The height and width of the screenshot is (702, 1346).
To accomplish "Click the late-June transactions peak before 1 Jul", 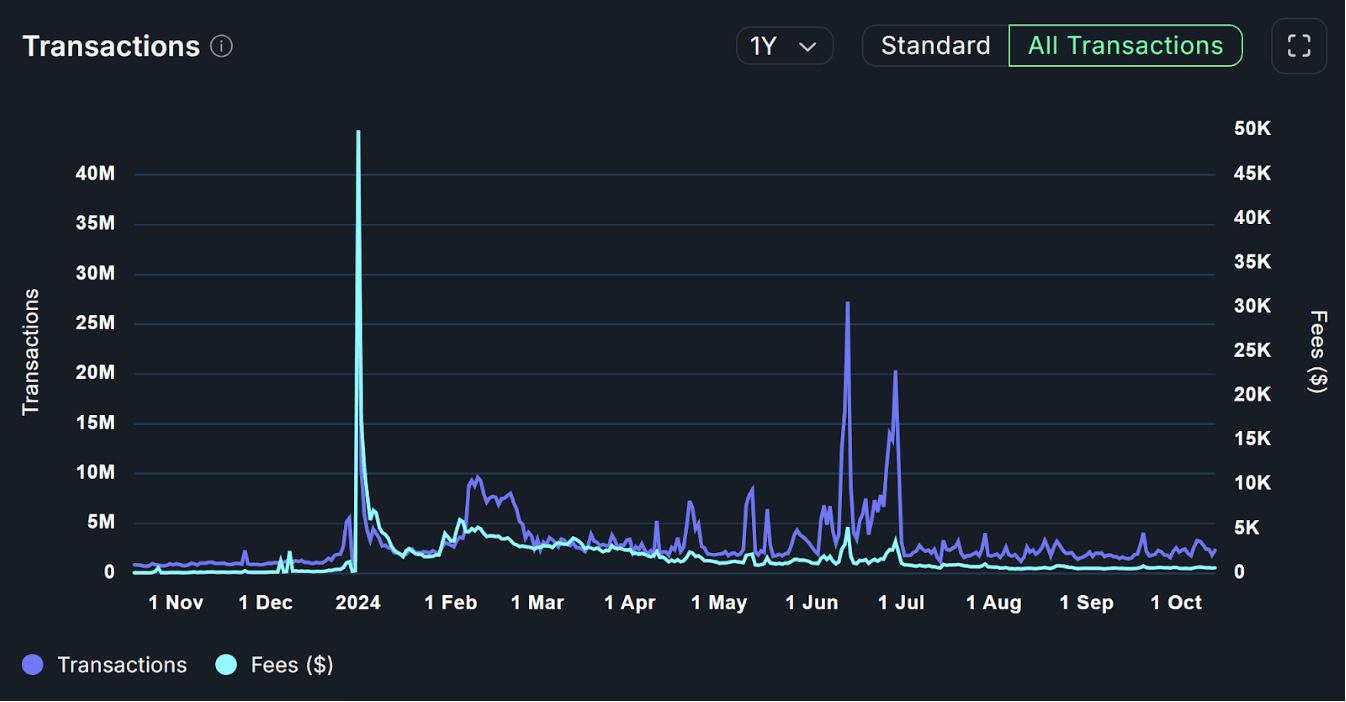I will (x=895, y=372).
